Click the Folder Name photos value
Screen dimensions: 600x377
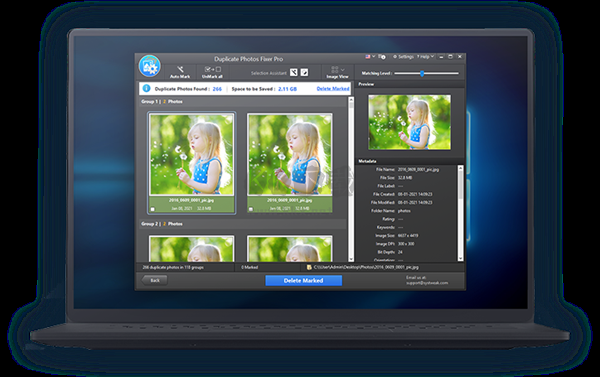pyautogui.click(x=404, y=211)
